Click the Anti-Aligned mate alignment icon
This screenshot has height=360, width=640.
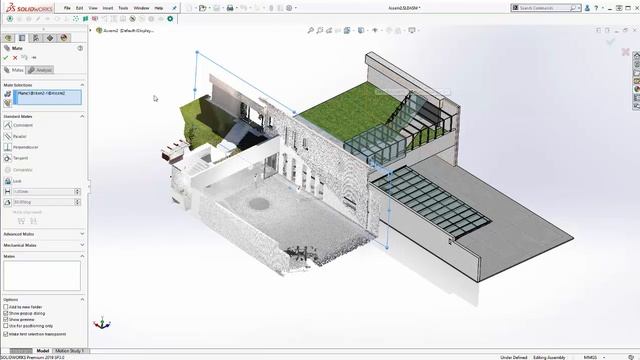coord(33,221)
